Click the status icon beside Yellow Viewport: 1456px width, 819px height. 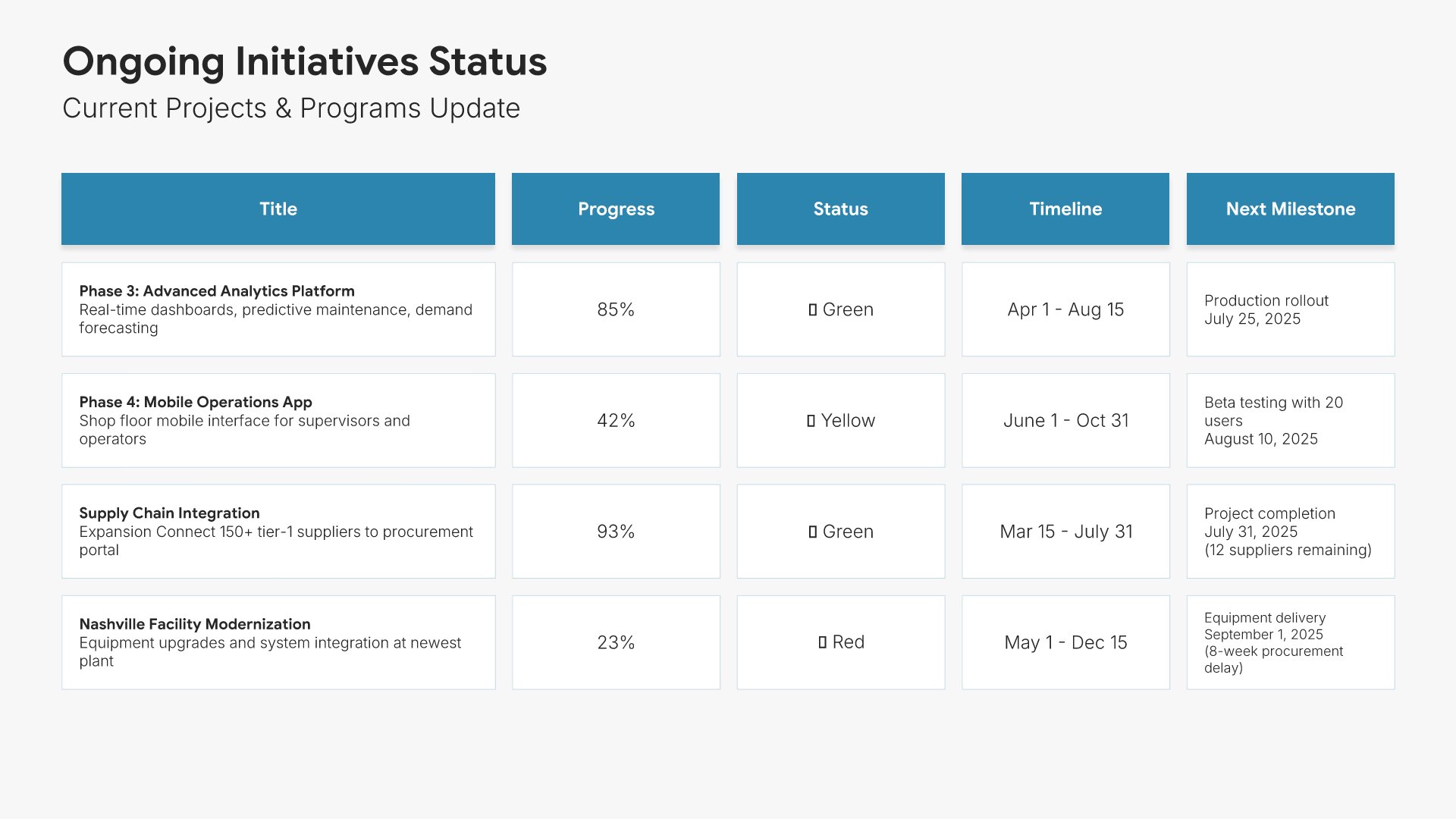(811, 421)
